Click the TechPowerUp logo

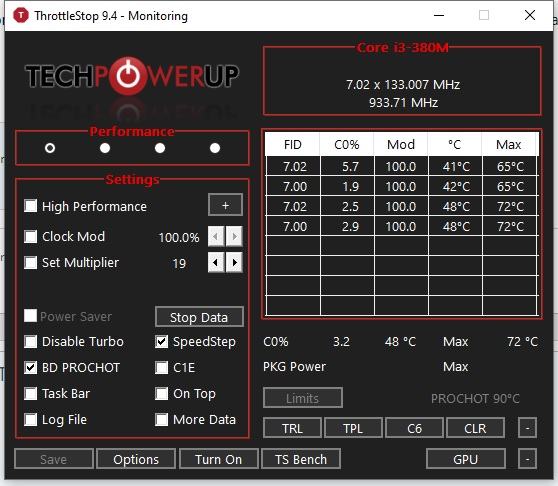[132, 76]
